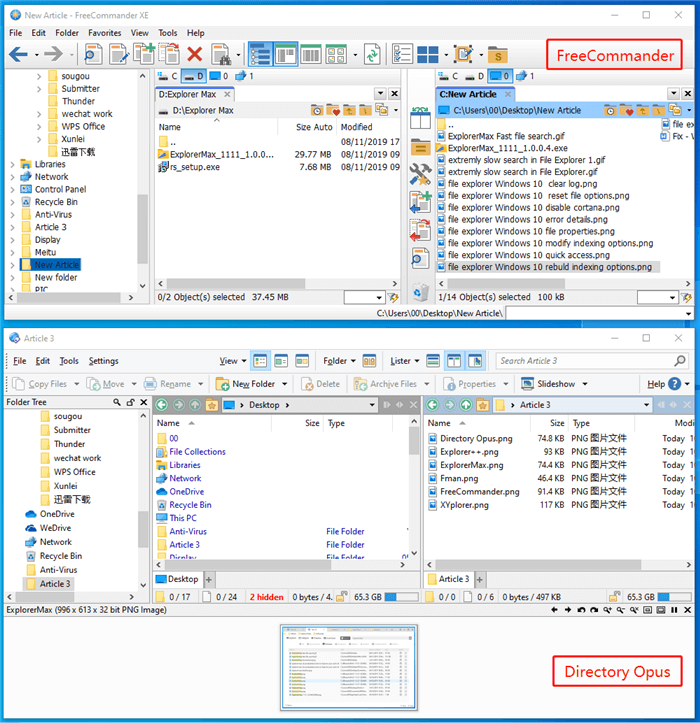The width and height of the screenshot is (700, 723).
Task: Click the Move files icon in FreeCommander toolbar
Action: point(169,53)
